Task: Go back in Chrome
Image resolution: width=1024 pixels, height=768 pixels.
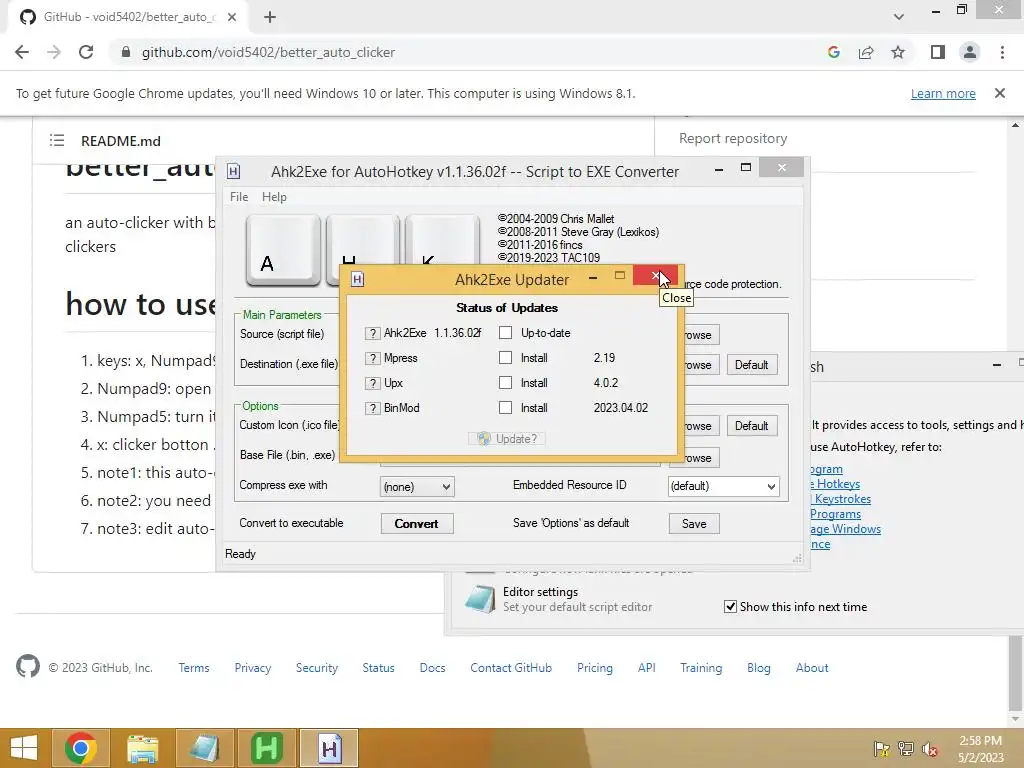Action: click(x=22, y=52)
